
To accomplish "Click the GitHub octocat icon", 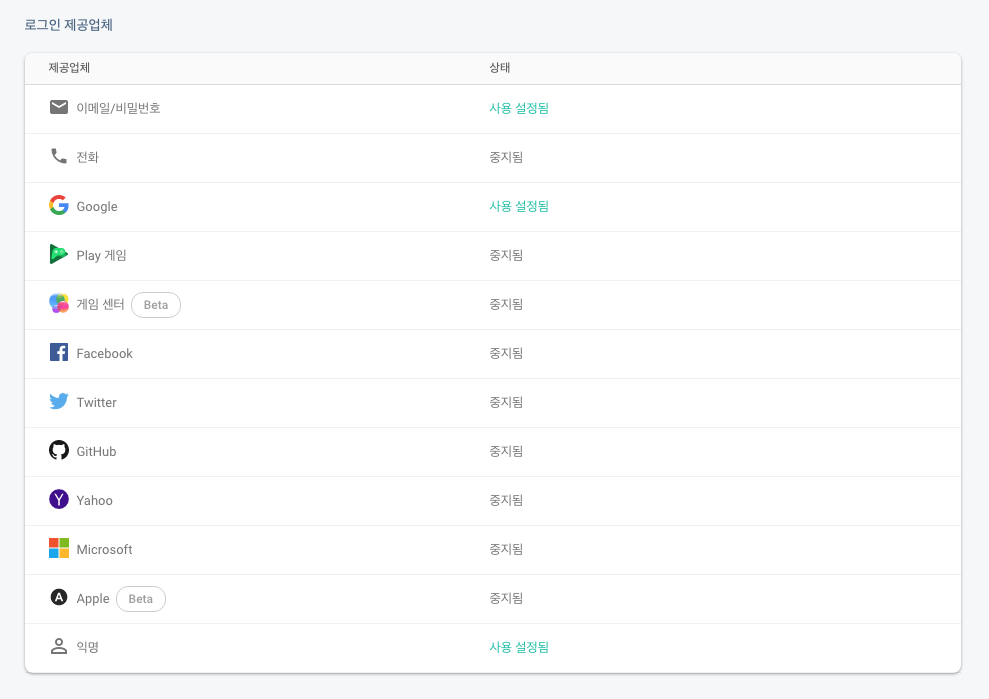I will pos(59,450).
